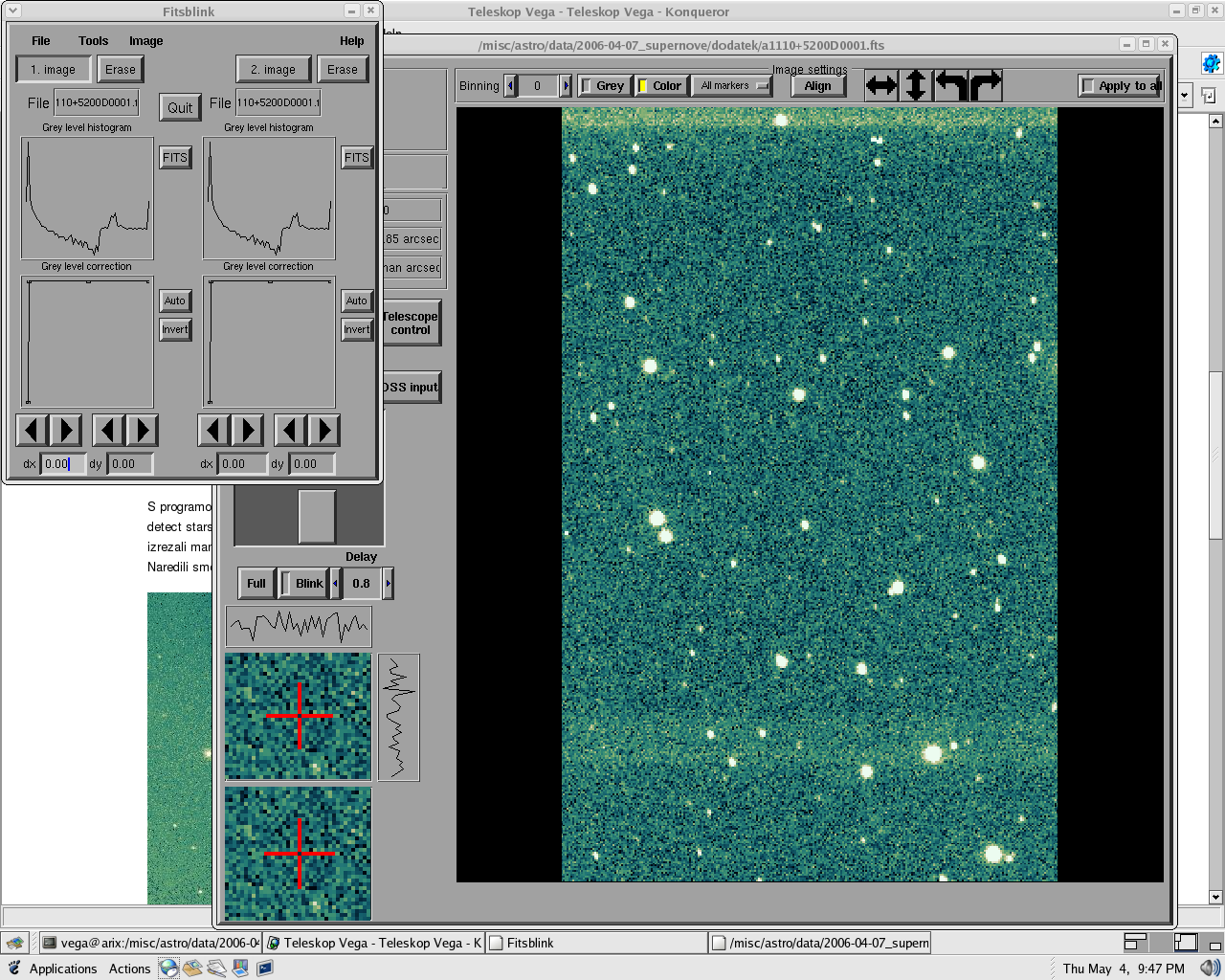Rotate image right with the curved arrow
The image size is (1225, 980).
986,85
